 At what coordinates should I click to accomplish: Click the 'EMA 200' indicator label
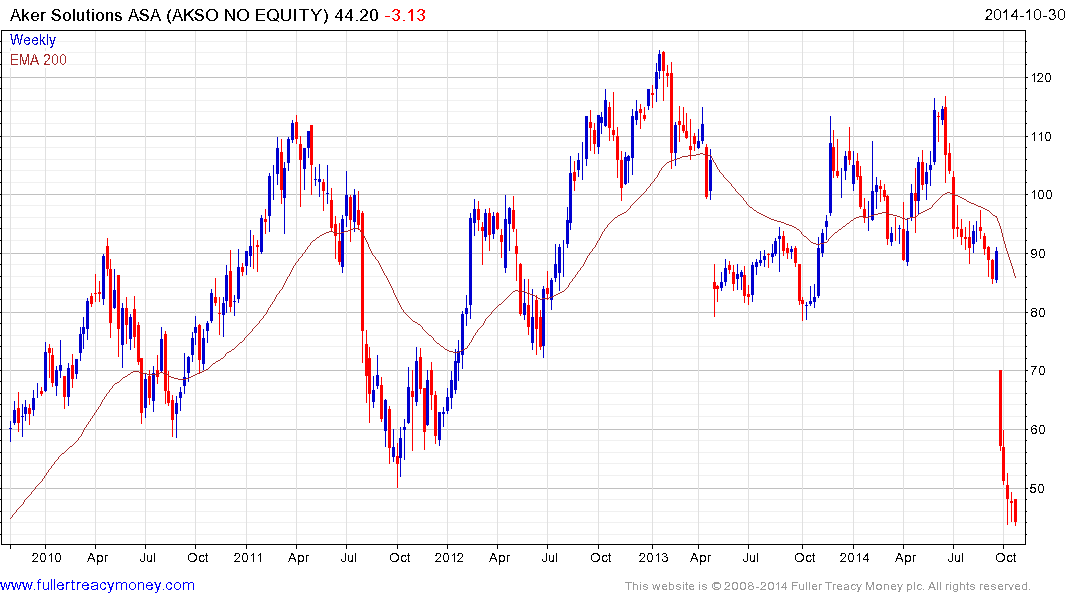(x=38, y=60)
